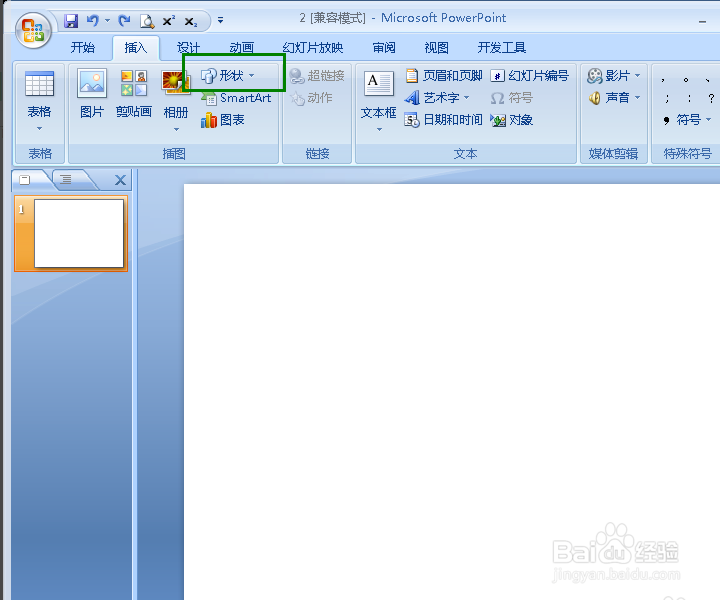Go to the 动画 tab
The width and height of the screenshot is (720, 600).
(x=242, y=47)
